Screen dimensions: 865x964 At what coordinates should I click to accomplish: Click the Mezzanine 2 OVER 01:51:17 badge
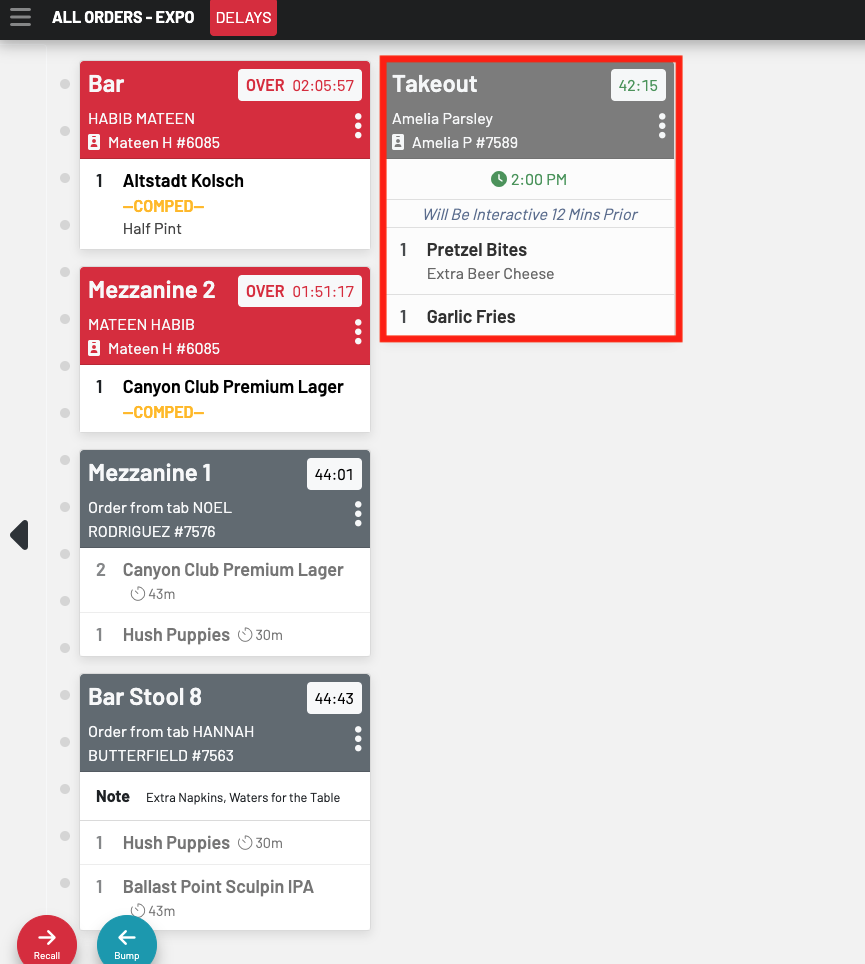300,292
